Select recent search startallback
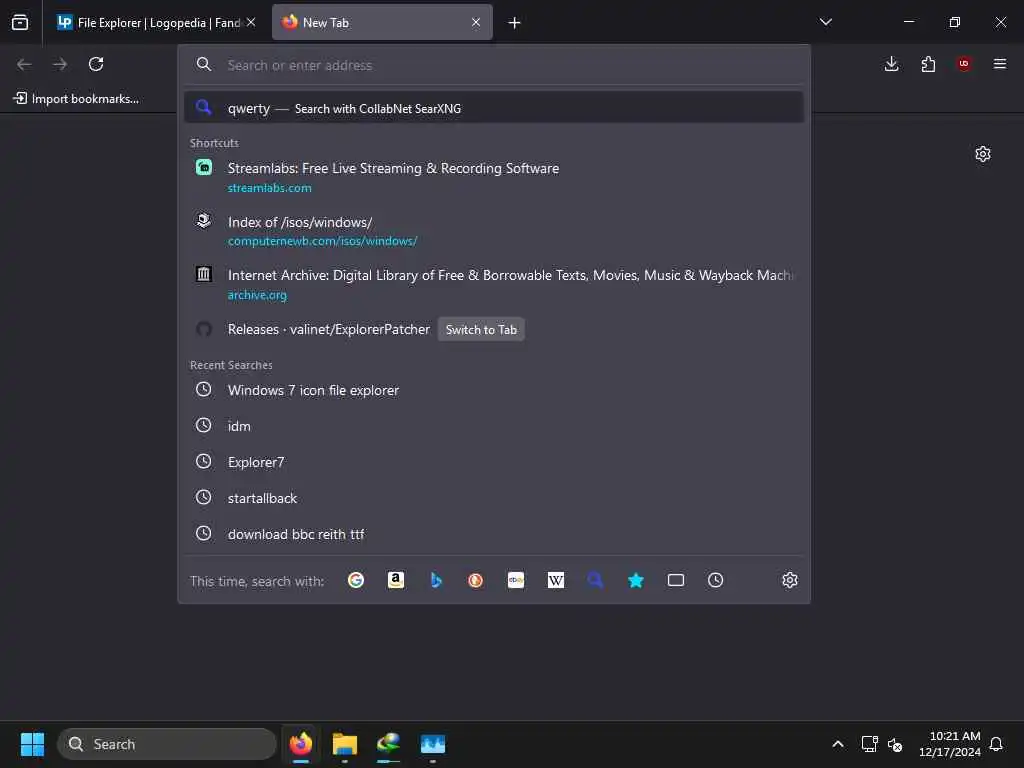 494,498
